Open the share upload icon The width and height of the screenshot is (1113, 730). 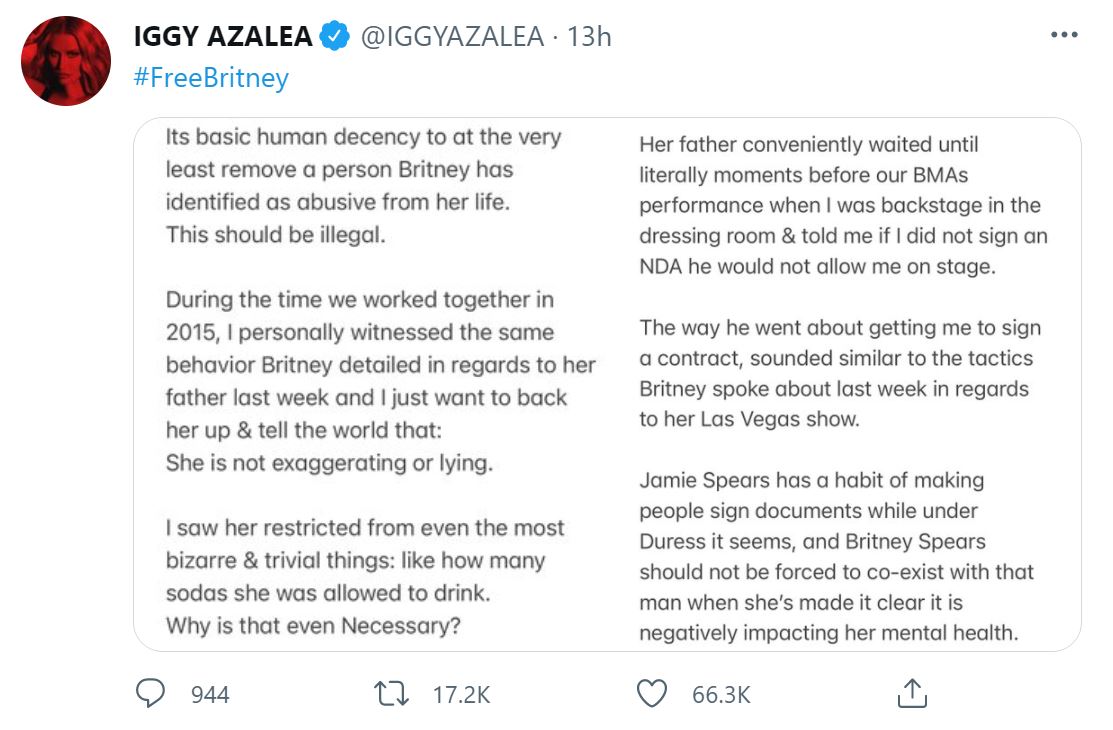pos(912,693)
